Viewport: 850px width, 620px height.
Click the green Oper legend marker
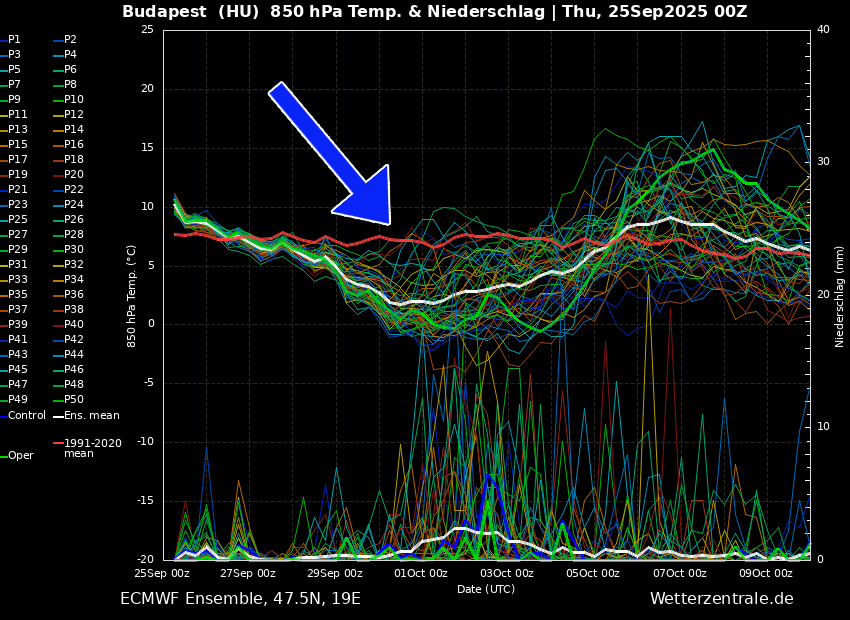coord(3,456)
